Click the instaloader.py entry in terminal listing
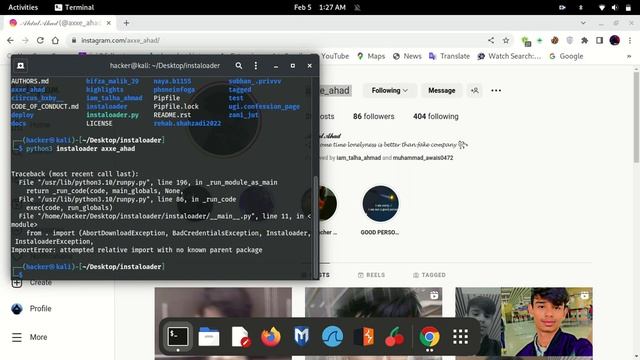 click(x=112, y=115)
